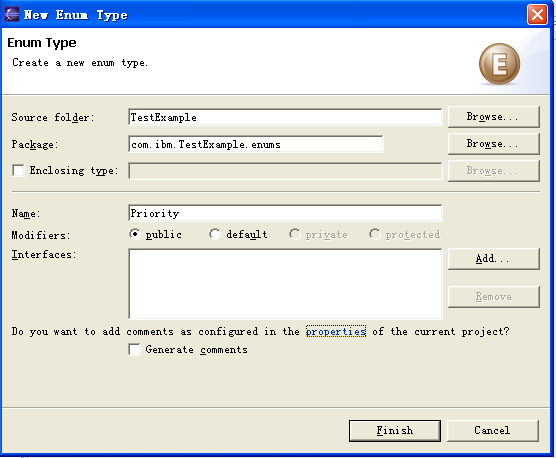Open the project properties link
556x458 pixels.
(x=336, y=331)
